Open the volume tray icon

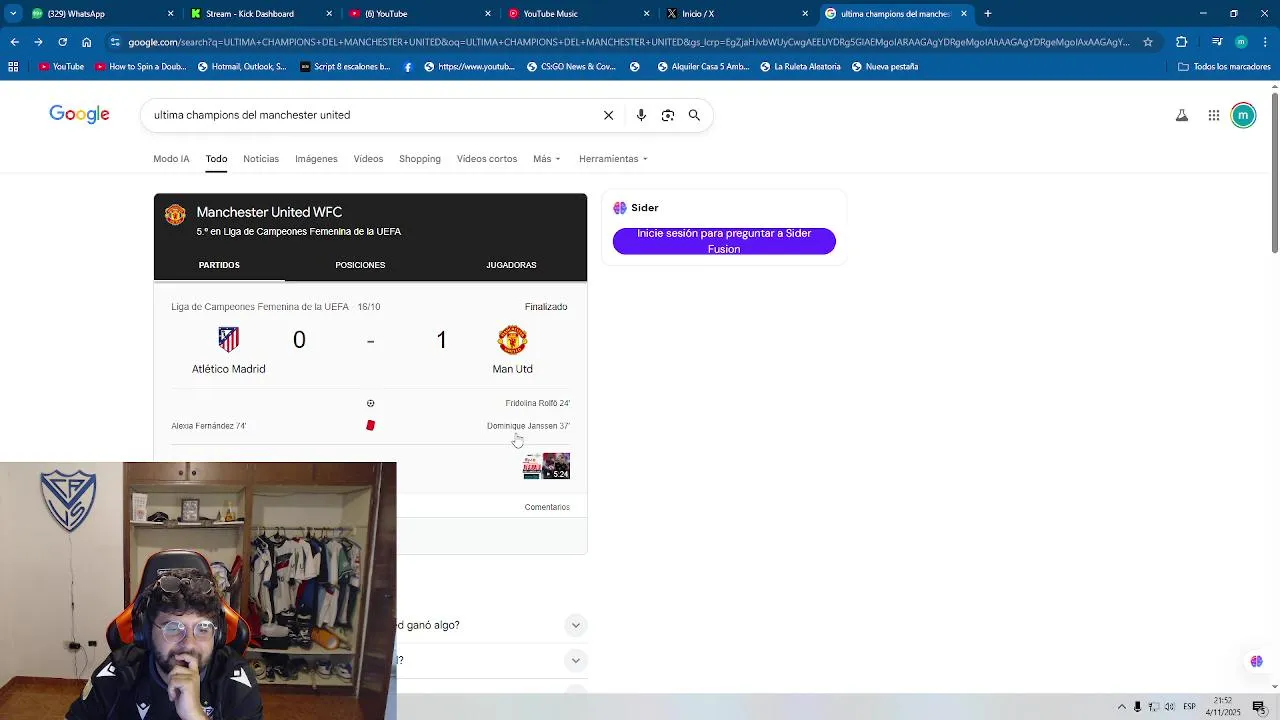click(x=1169, y=707)
